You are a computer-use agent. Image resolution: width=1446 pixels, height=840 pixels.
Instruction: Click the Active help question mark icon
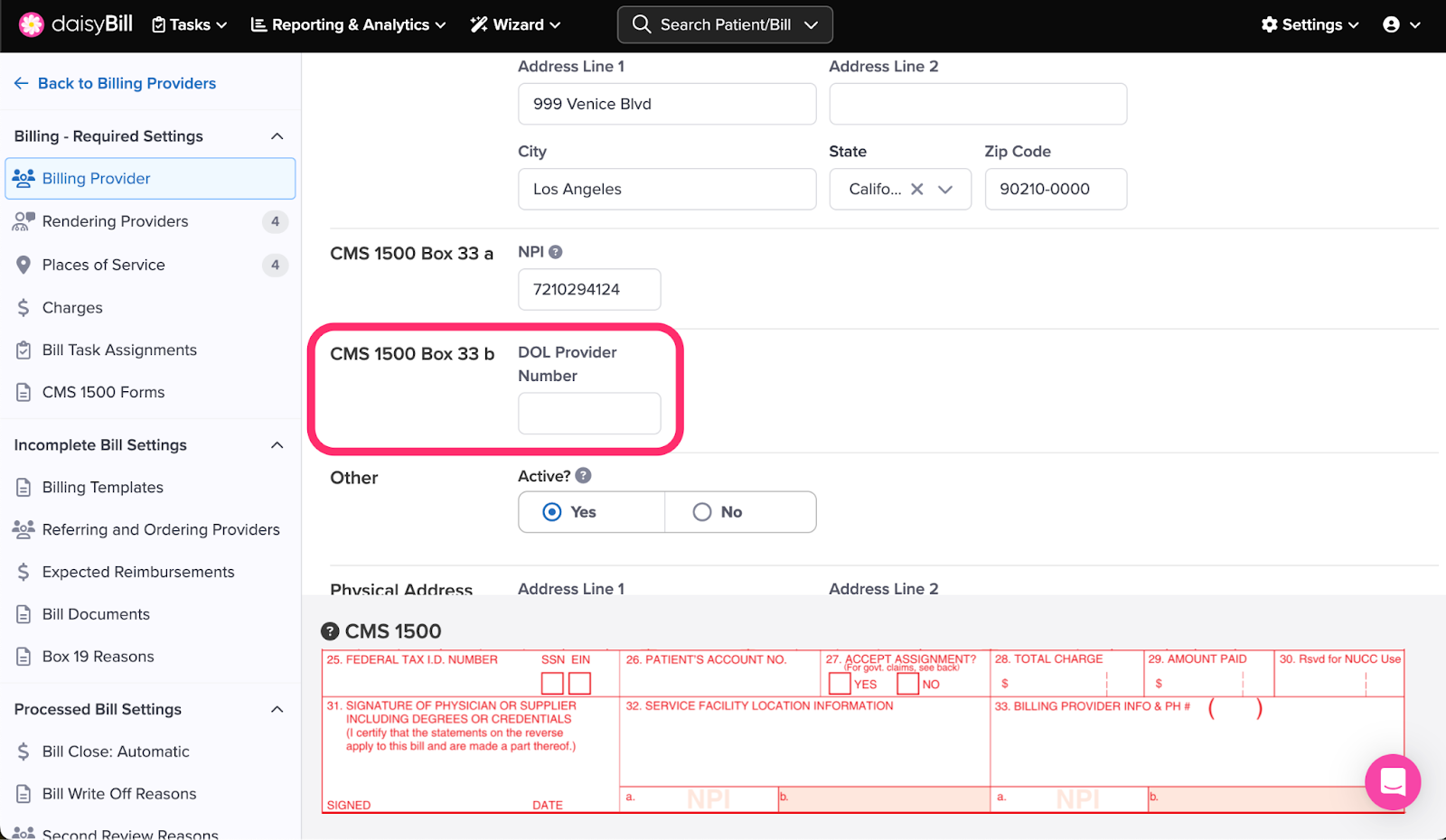584,475
